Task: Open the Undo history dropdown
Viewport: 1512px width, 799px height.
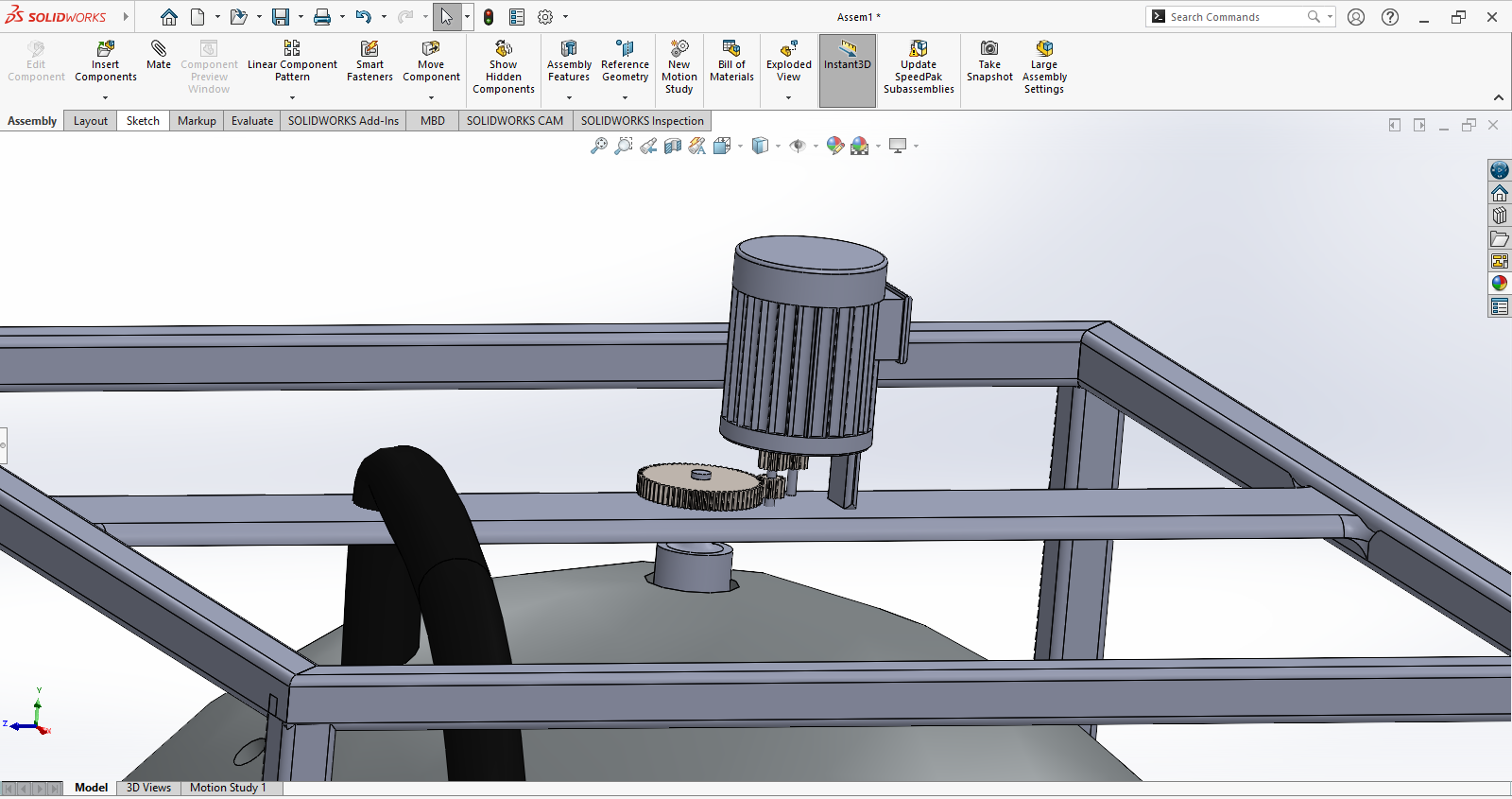Action: click(x=384, y=17)
